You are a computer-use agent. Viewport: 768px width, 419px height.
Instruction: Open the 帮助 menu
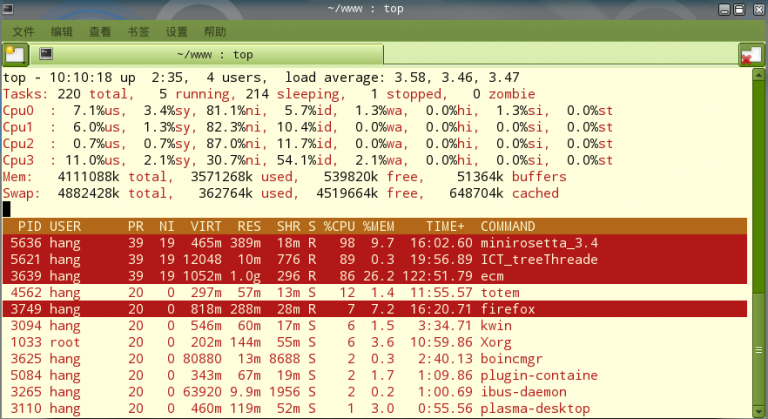coord(215,32)
